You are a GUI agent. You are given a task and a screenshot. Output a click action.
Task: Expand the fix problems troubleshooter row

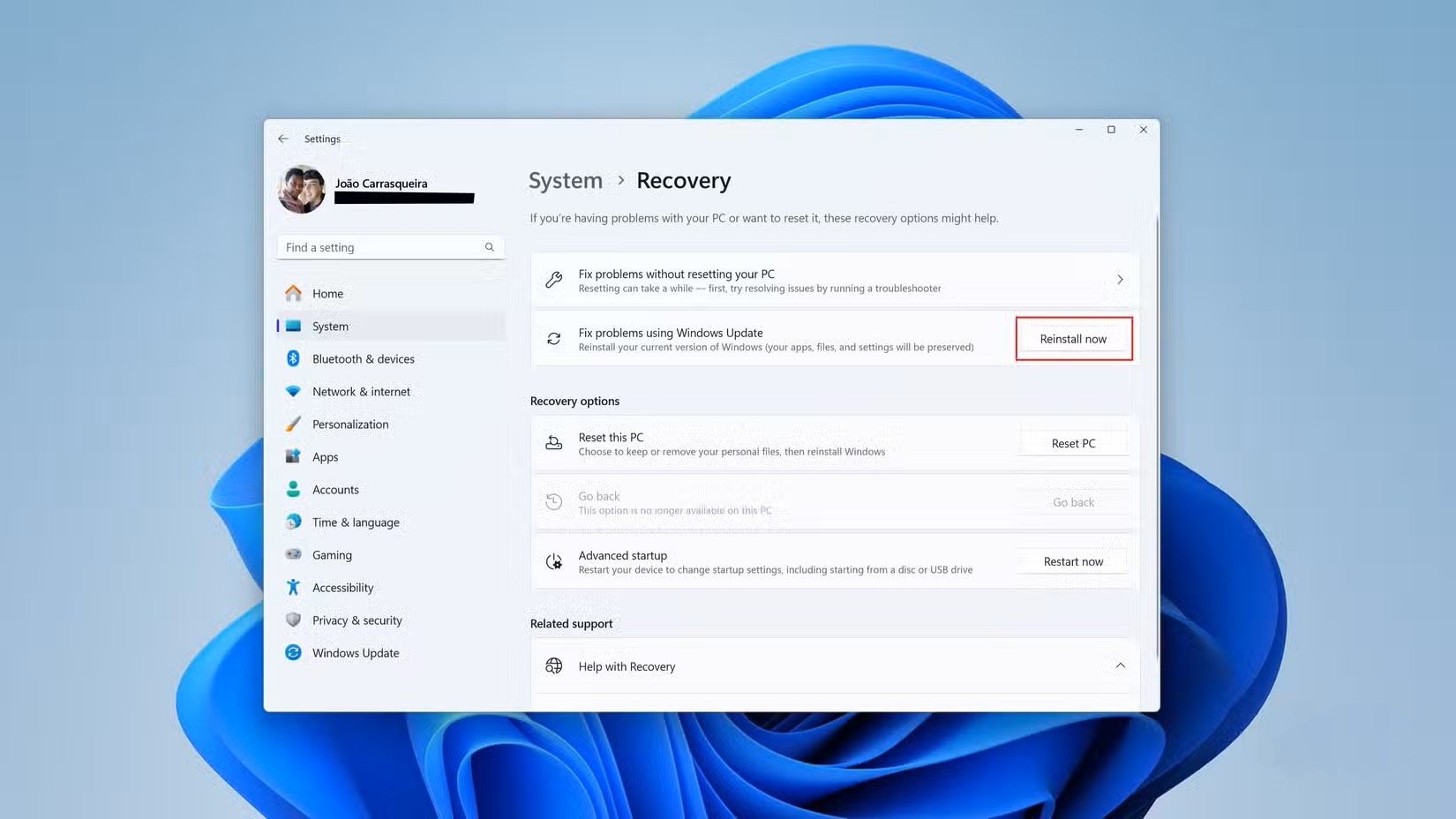pyautogui.click(x=1120, y=279)
